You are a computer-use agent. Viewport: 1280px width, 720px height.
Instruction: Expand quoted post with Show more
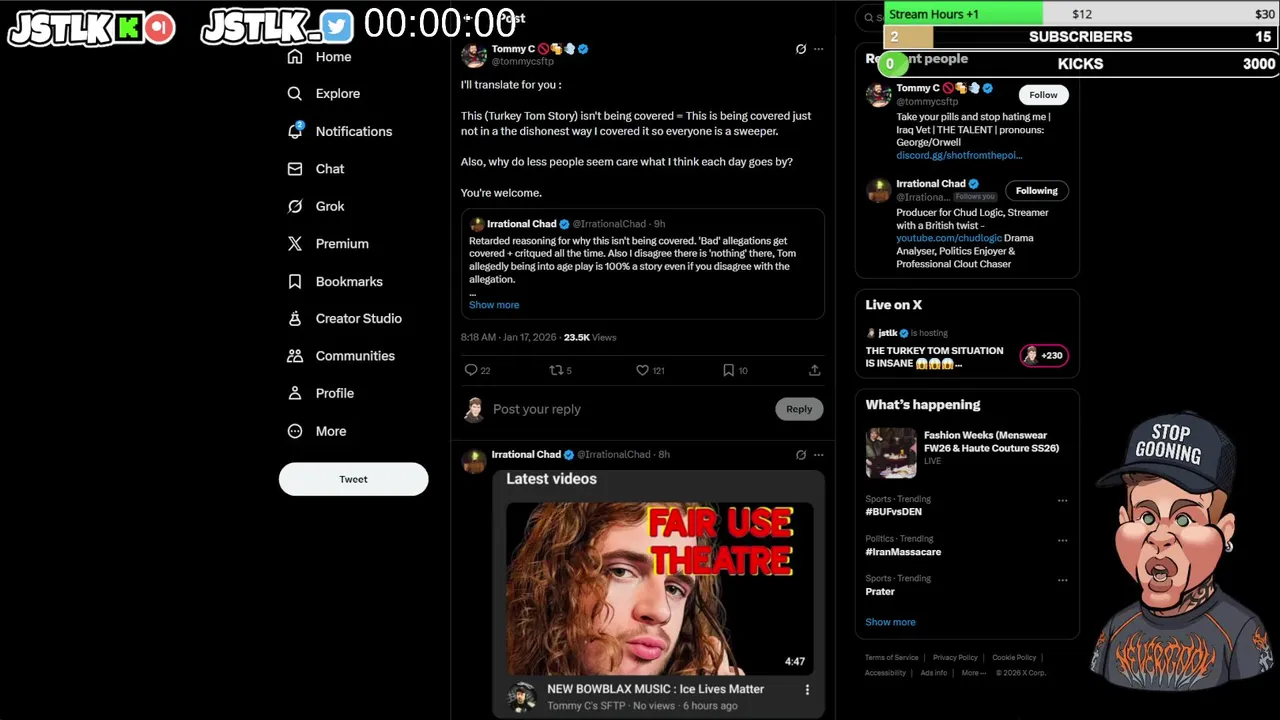point(494,305)
